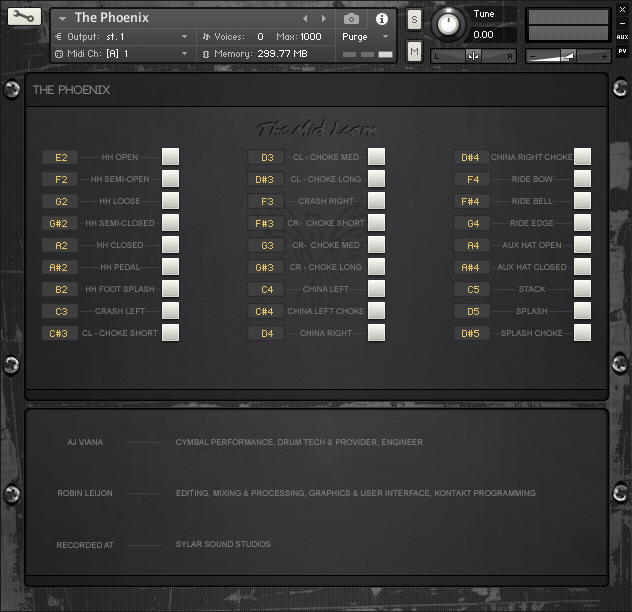Click the pan slider between L and R
The height and width of the screenshot is (612, 632).
click(x=473, y=56)
